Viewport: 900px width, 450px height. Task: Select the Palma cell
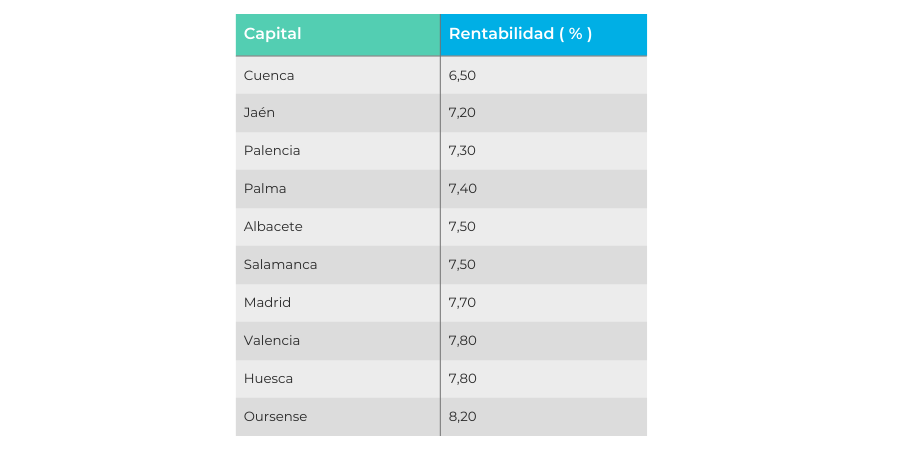[x=265, y=189]
